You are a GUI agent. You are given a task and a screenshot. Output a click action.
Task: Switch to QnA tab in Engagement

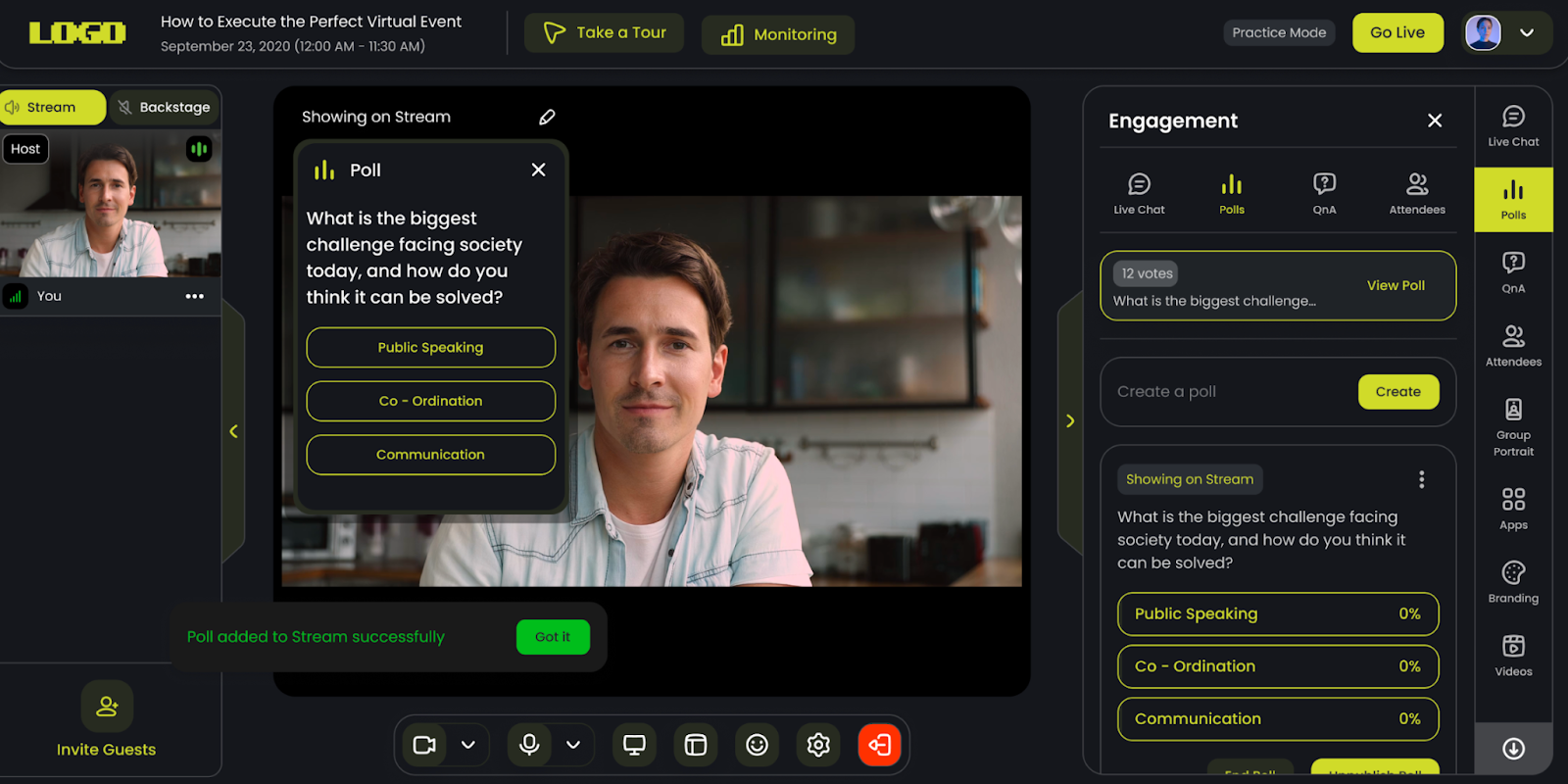point(1324,193)
